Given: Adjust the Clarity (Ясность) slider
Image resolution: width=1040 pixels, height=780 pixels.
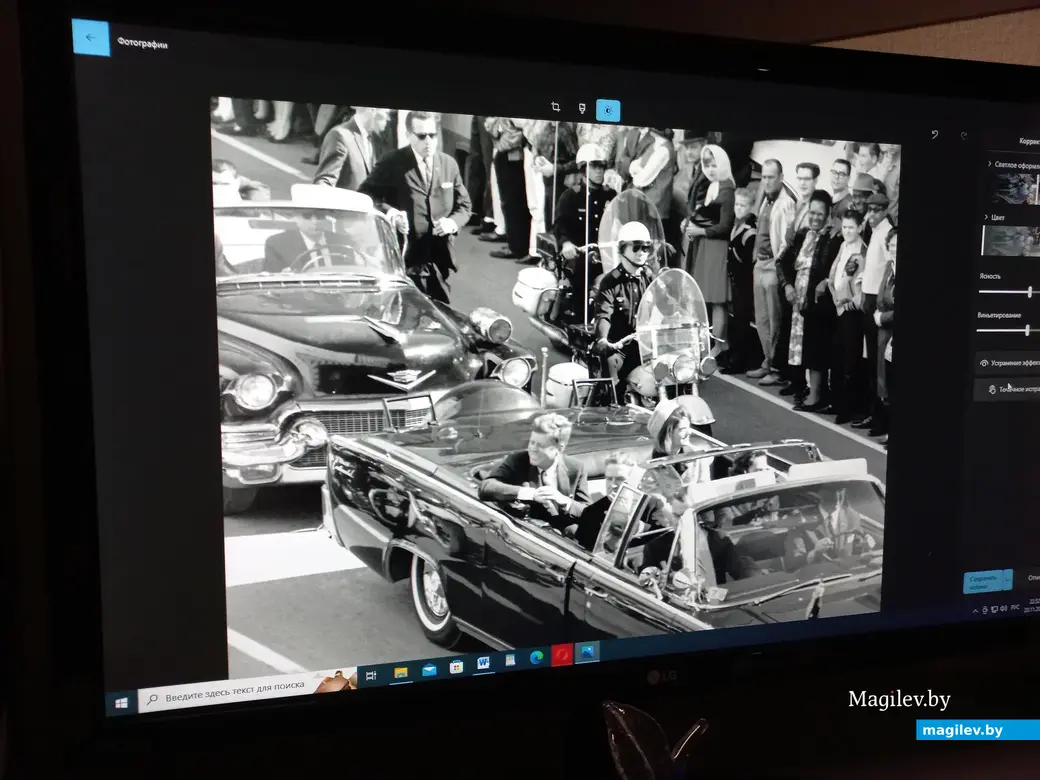Looking at the screenshot, I should pyautogui.click(x=1029, y=292).
